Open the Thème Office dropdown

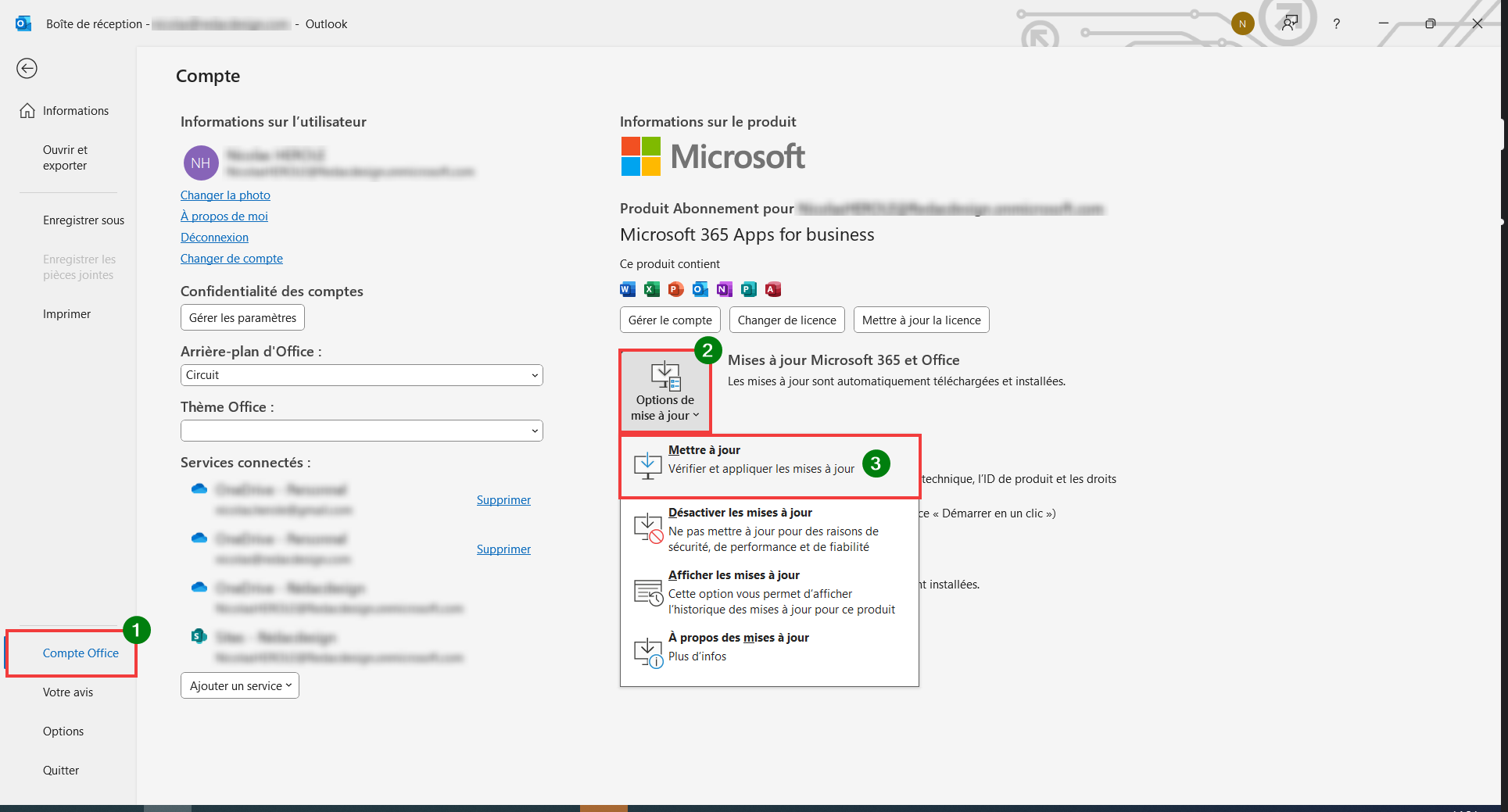[362, 431]
